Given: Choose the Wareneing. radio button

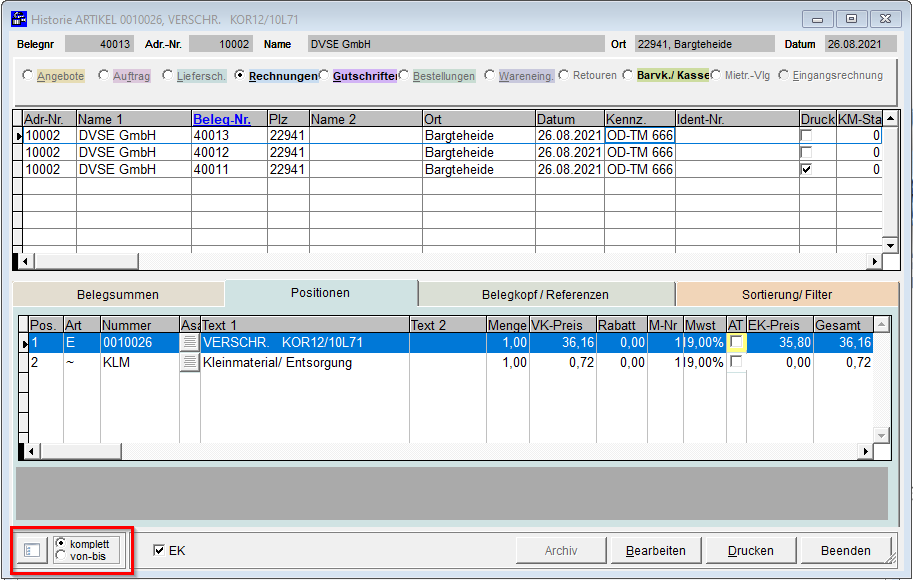Looking at the screenshot, I should pos(490,75).
